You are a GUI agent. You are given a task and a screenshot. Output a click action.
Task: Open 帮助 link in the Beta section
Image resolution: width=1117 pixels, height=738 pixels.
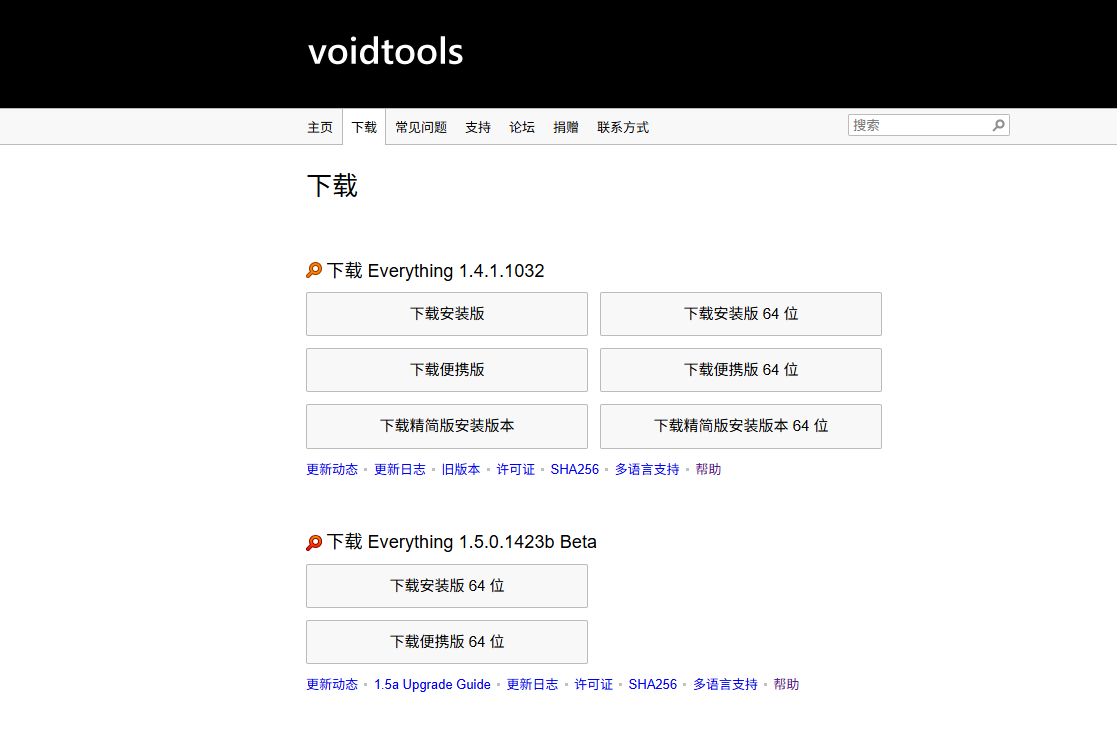pos(786,685)
